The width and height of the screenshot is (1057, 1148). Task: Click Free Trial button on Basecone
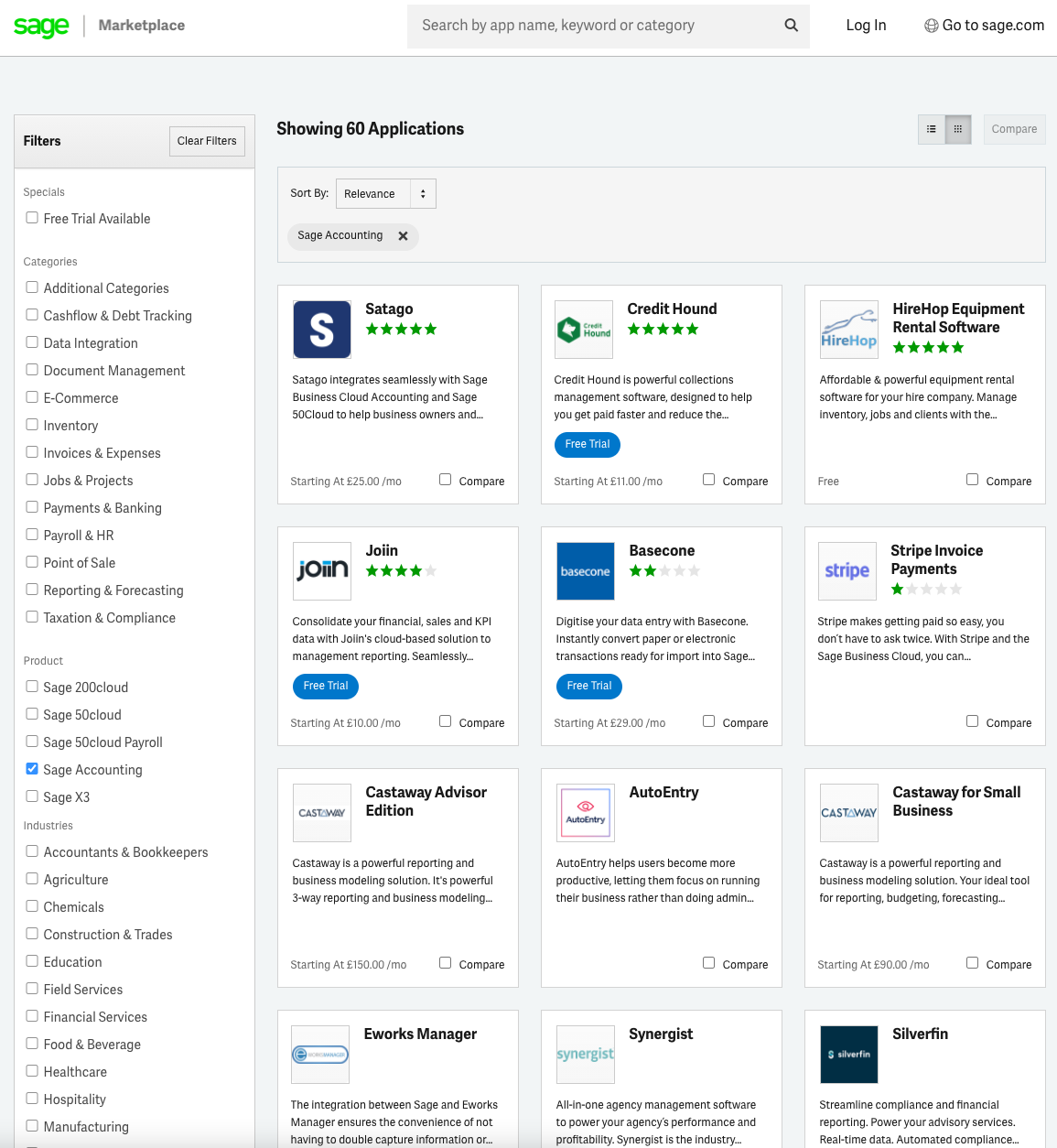click(589, 687)
